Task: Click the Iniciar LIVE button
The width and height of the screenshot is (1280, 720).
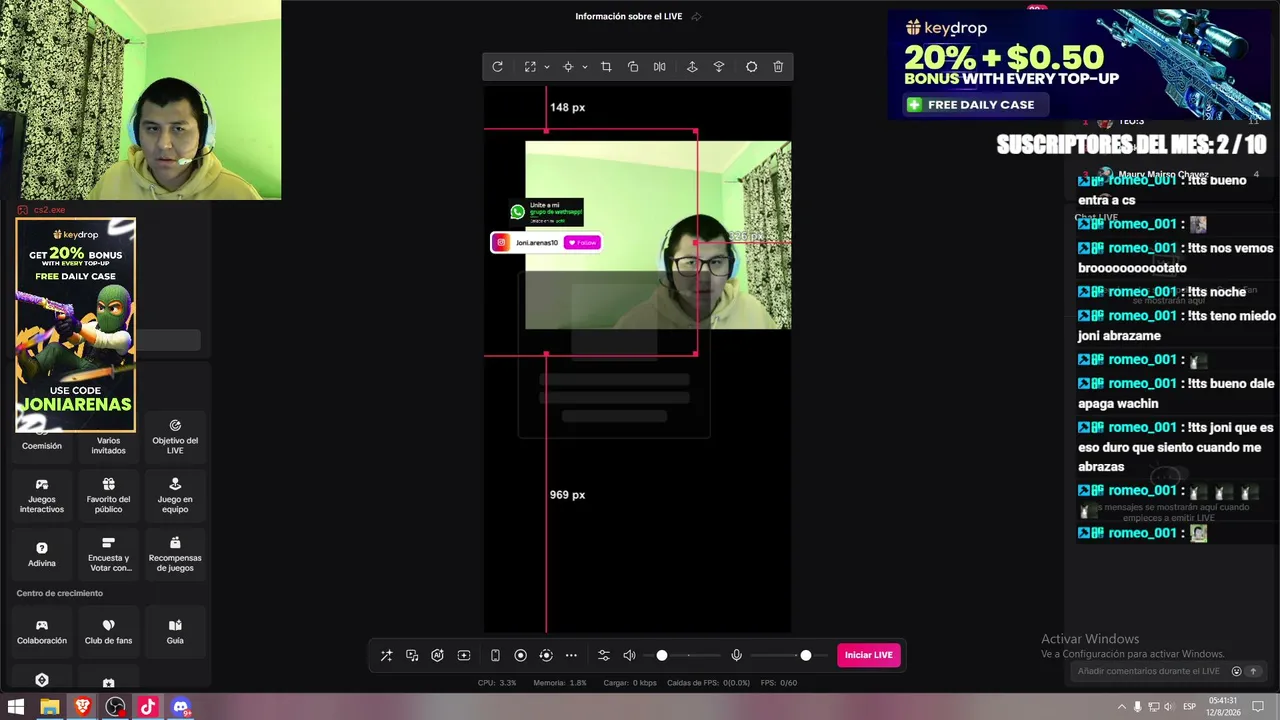Action: (x=869, y=655)
